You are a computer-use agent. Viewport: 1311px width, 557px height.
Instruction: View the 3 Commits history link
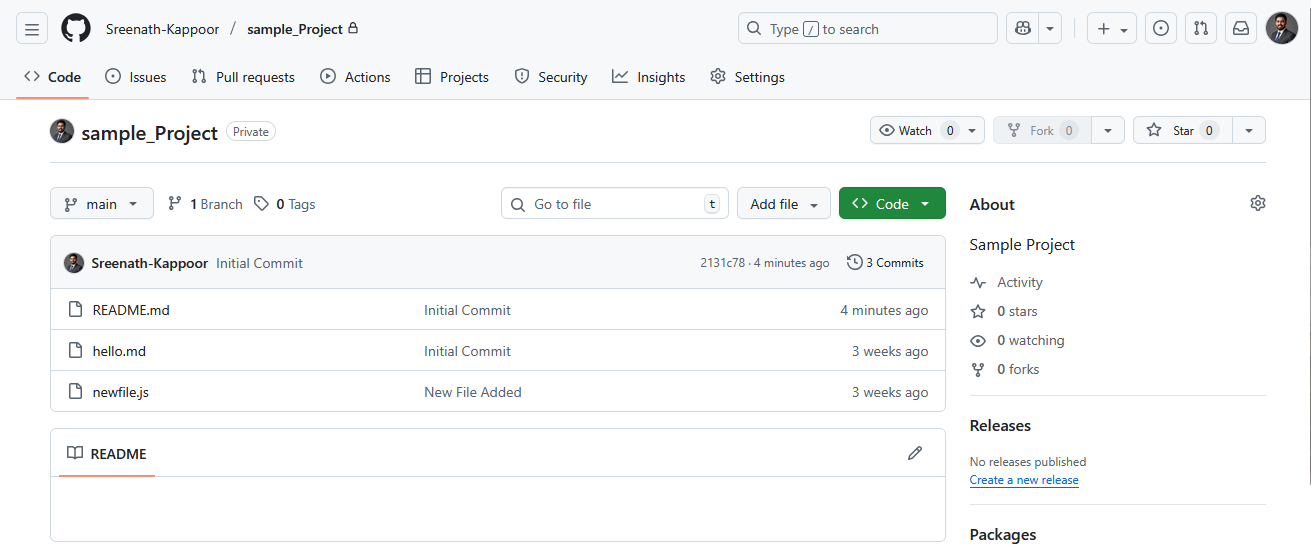[885, 262]
